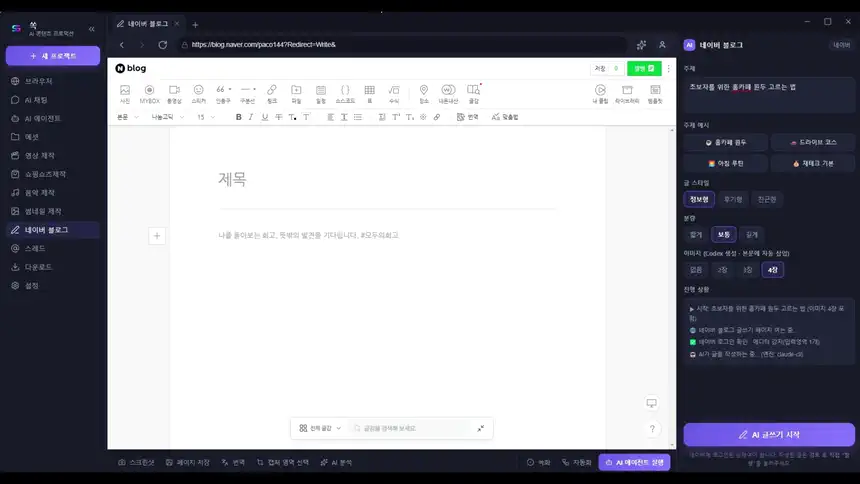The image size is (860, 484).
Task: Take a 스크린샷 from the bottom bar
Action: click(136, 463)
